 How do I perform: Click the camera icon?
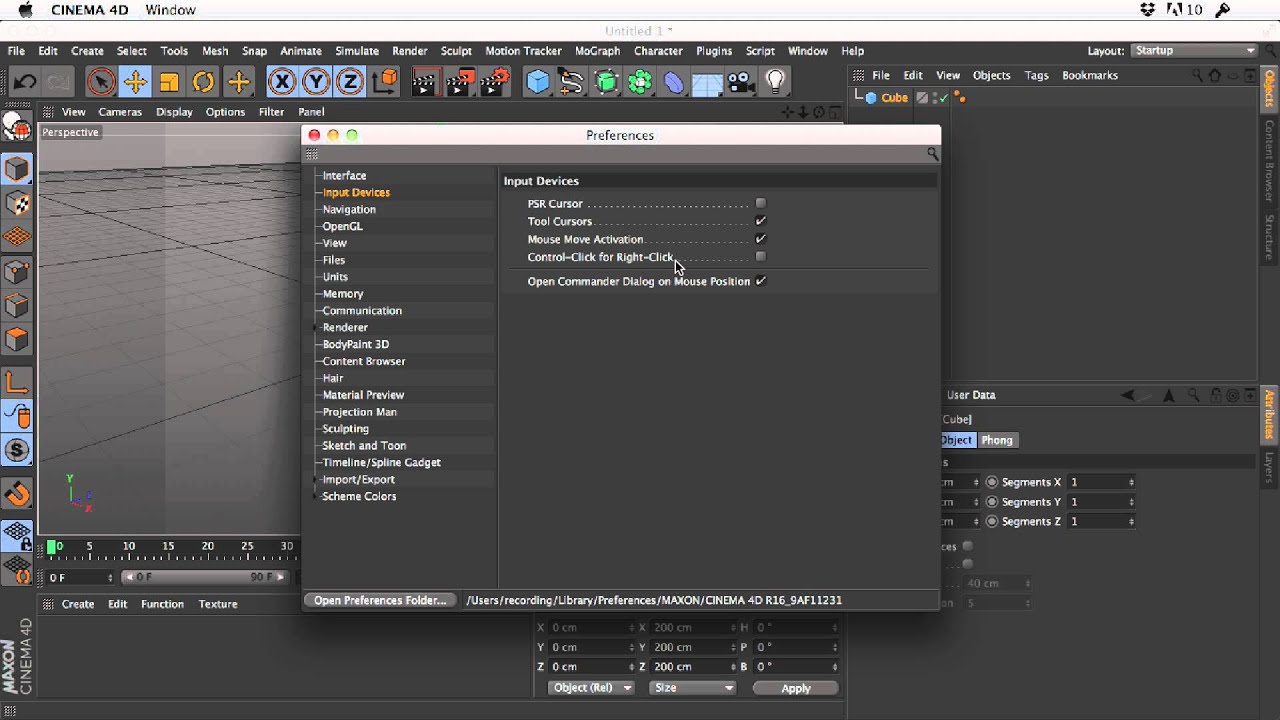(741, 82)
